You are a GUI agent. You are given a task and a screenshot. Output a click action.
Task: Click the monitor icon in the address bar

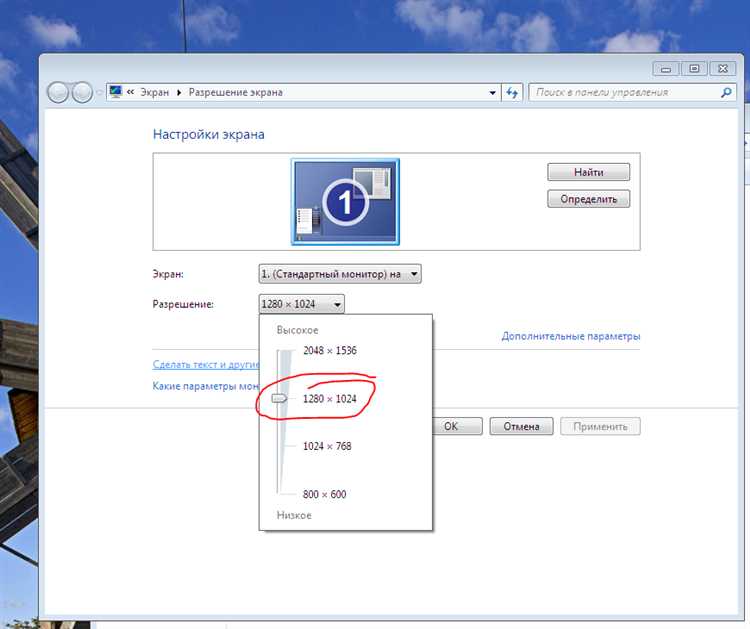116,92
